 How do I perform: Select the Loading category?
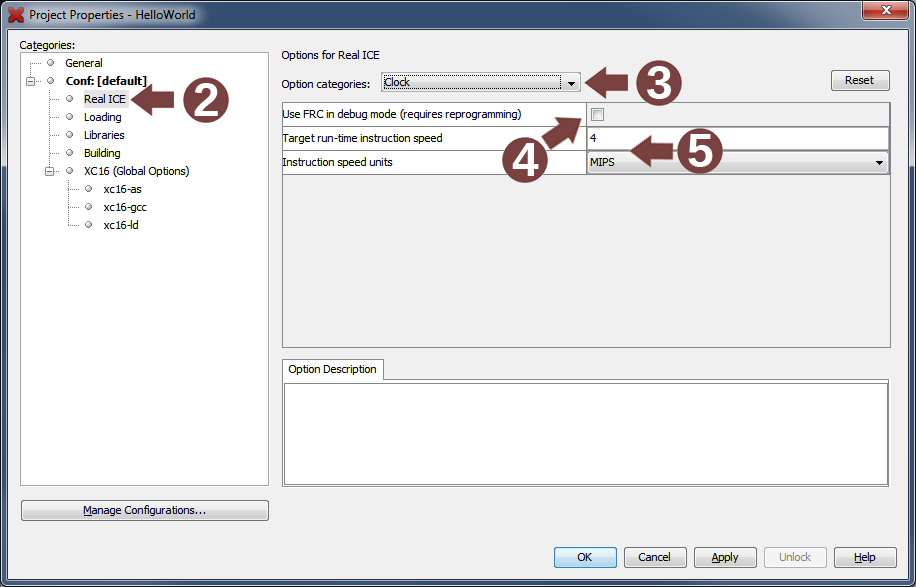102,117
